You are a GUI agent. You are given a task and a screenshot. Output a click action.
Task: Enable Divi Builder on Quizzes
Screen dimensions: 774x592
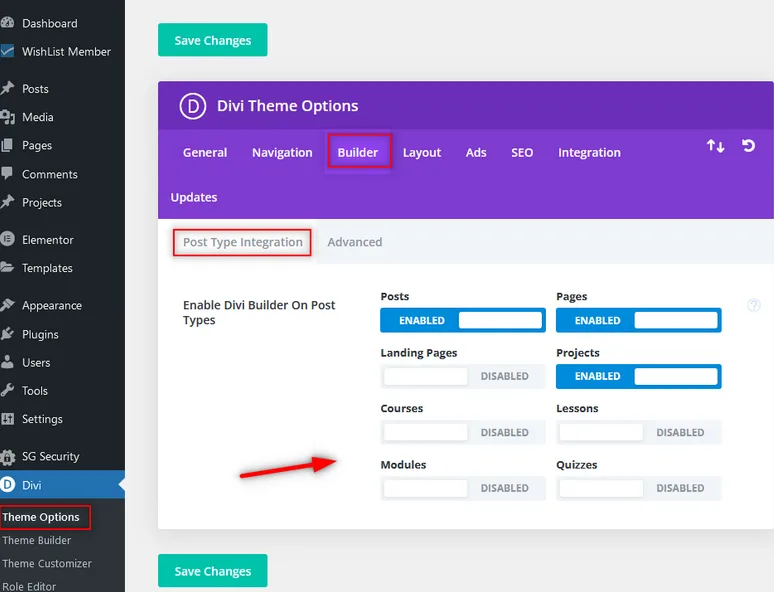point(638,488)
